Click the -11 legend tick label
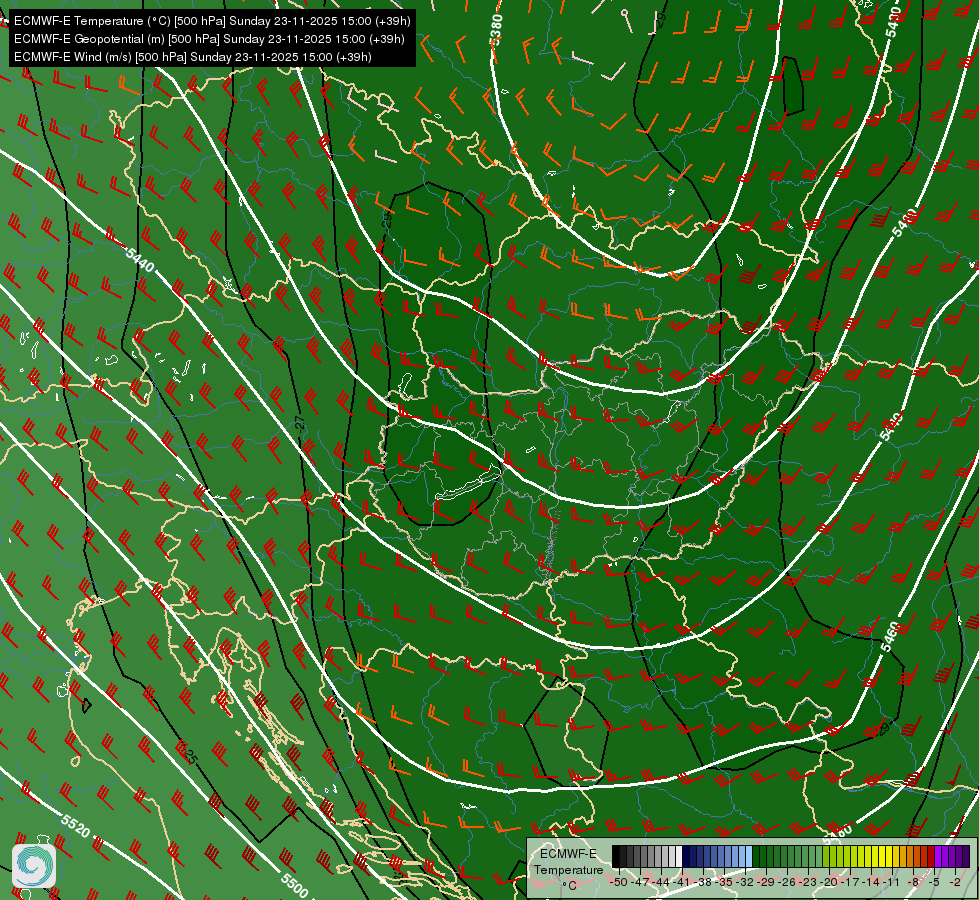 (893, 882)
